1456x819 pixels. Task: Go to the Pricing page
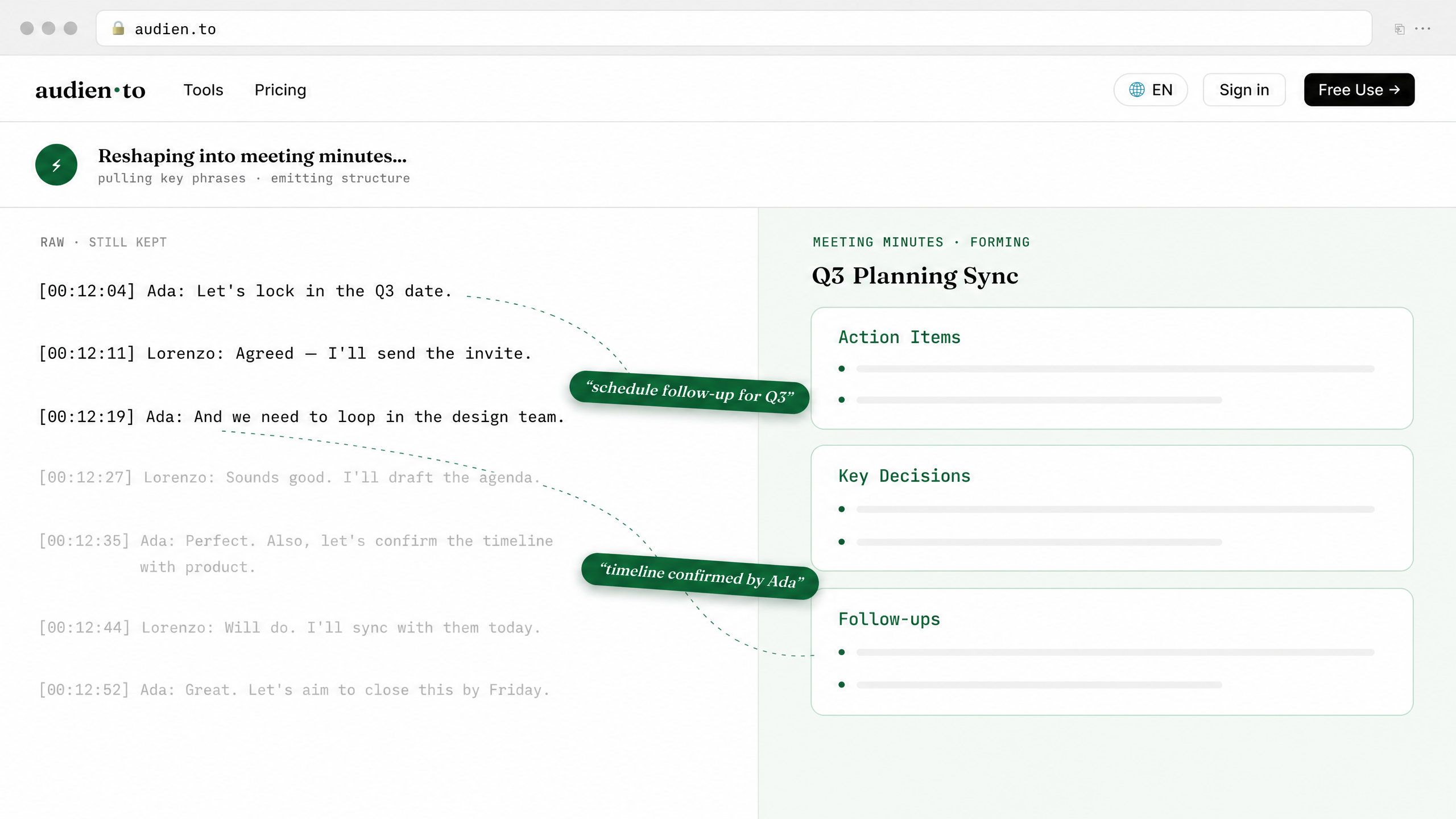pyautogui.click(x=280, y=90)
